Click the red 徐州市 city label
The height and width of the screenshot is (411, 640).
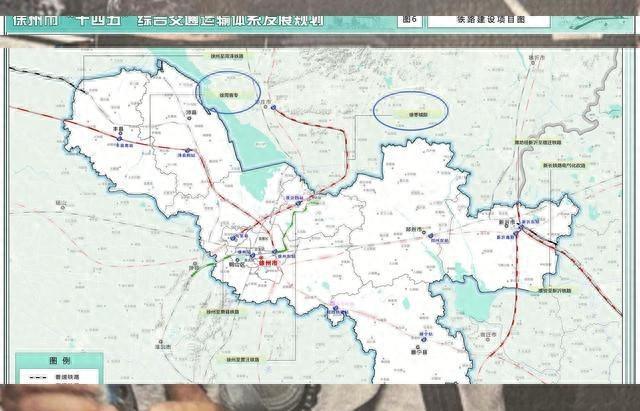pos(268,263)
